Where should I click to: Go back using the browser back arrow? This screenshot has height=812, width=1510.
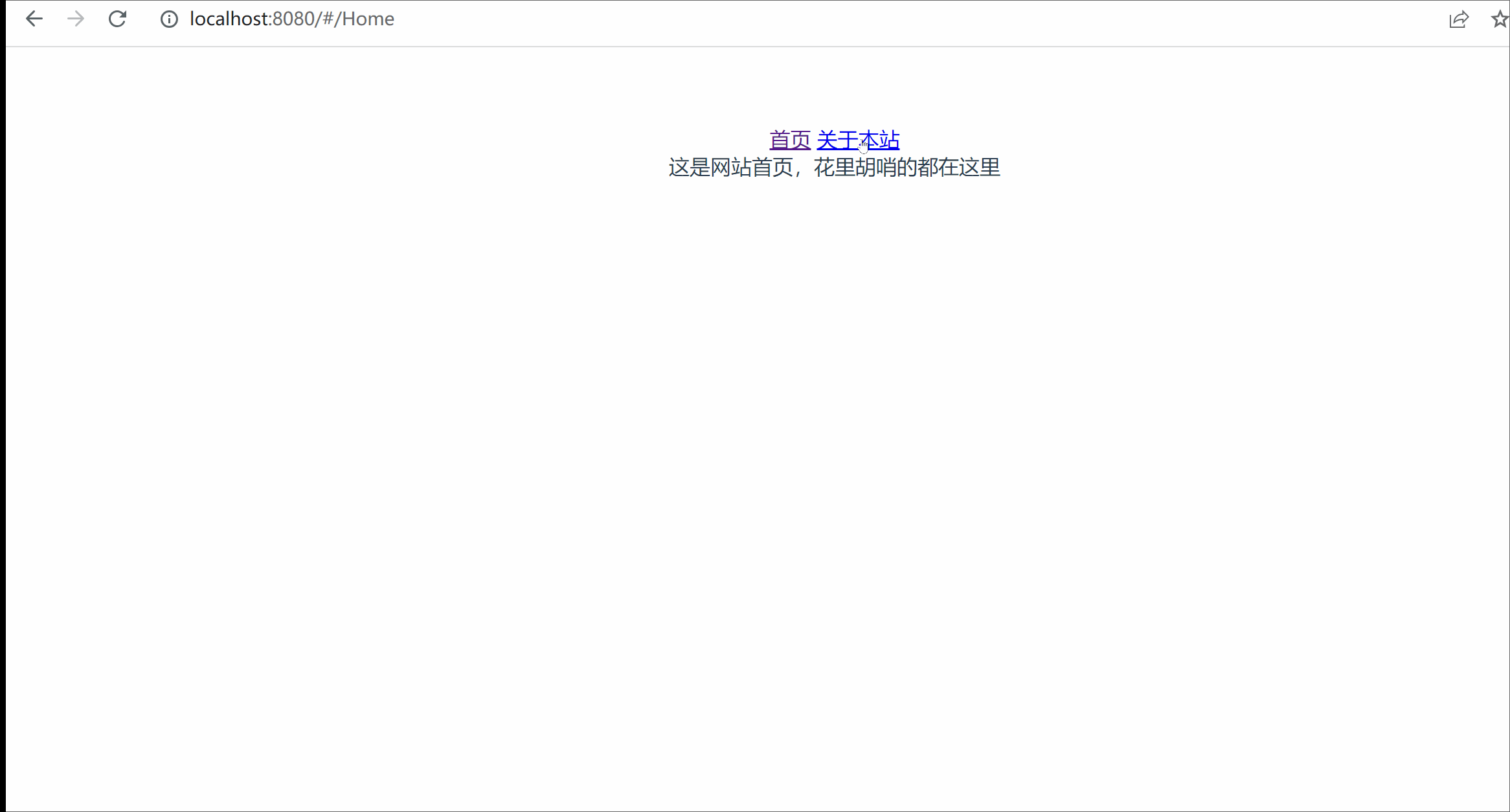tap(34, 19)
